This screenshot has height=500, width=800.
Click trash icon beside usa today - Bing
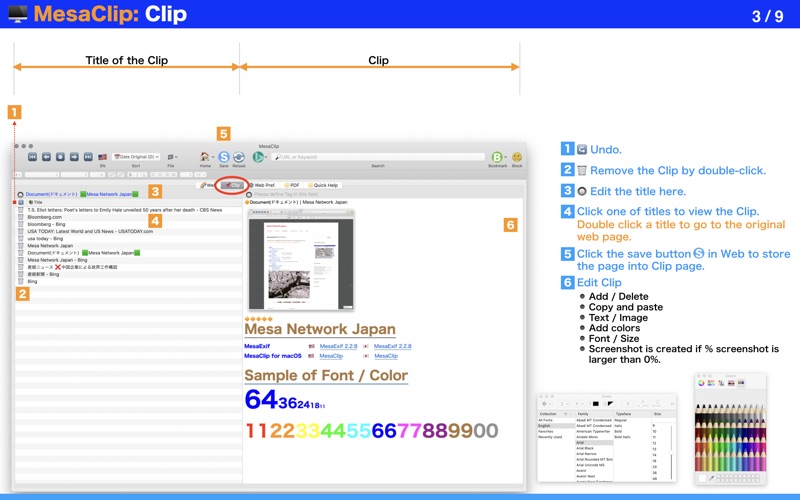[21, 238]
